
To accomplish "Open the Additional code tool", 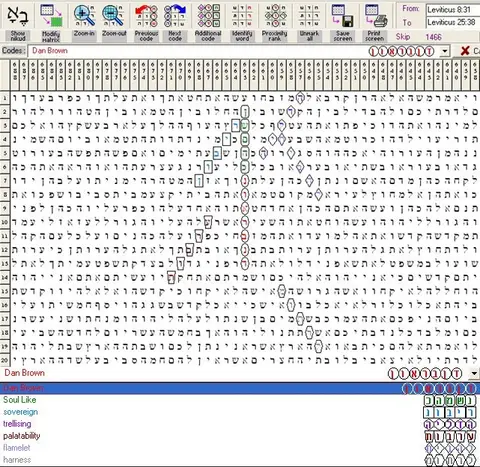I will click(x=208, y=16).
